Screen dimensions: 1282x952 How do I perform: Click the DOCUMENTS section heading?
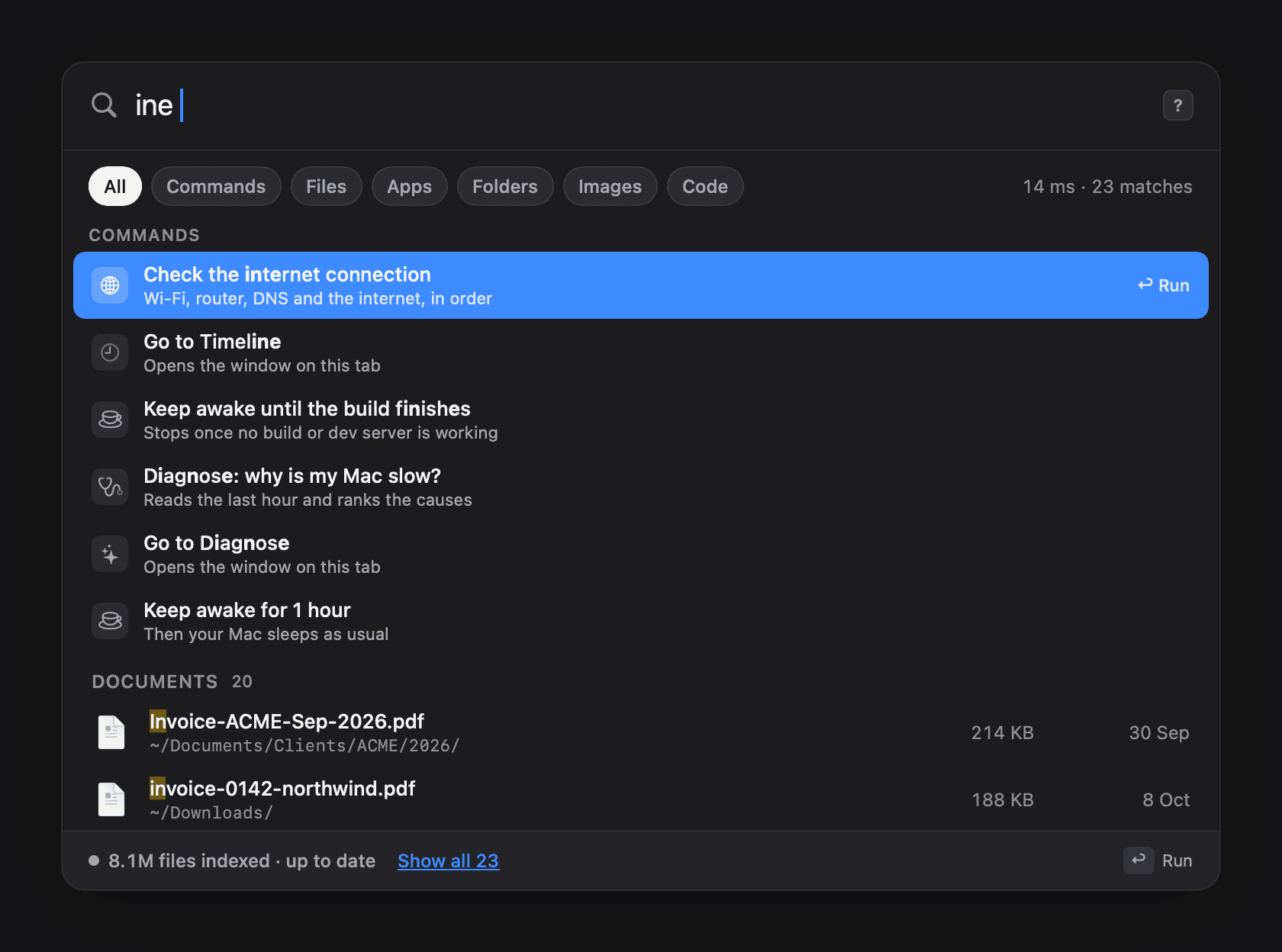[155, 681]
